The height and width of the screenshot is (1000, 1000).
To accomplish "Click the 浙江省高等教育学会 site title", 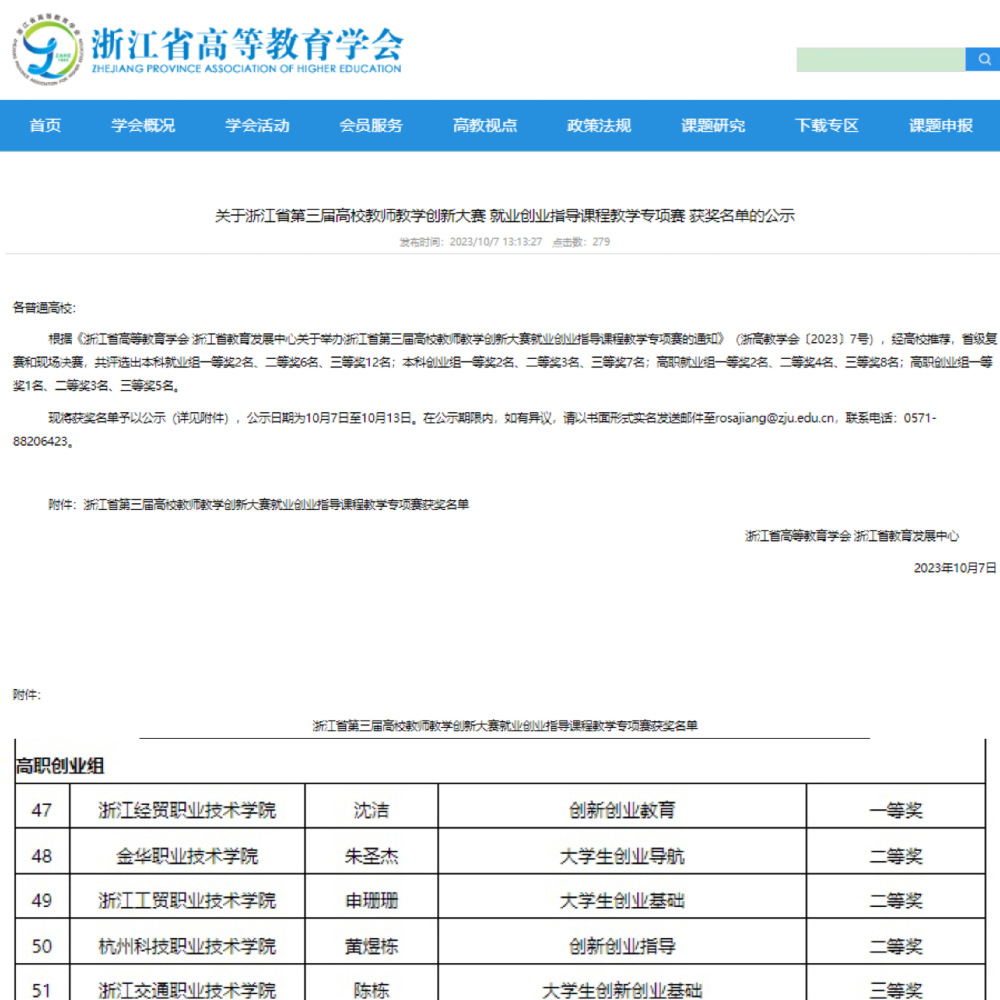I will pyautogui.click(x=247, y=43).
